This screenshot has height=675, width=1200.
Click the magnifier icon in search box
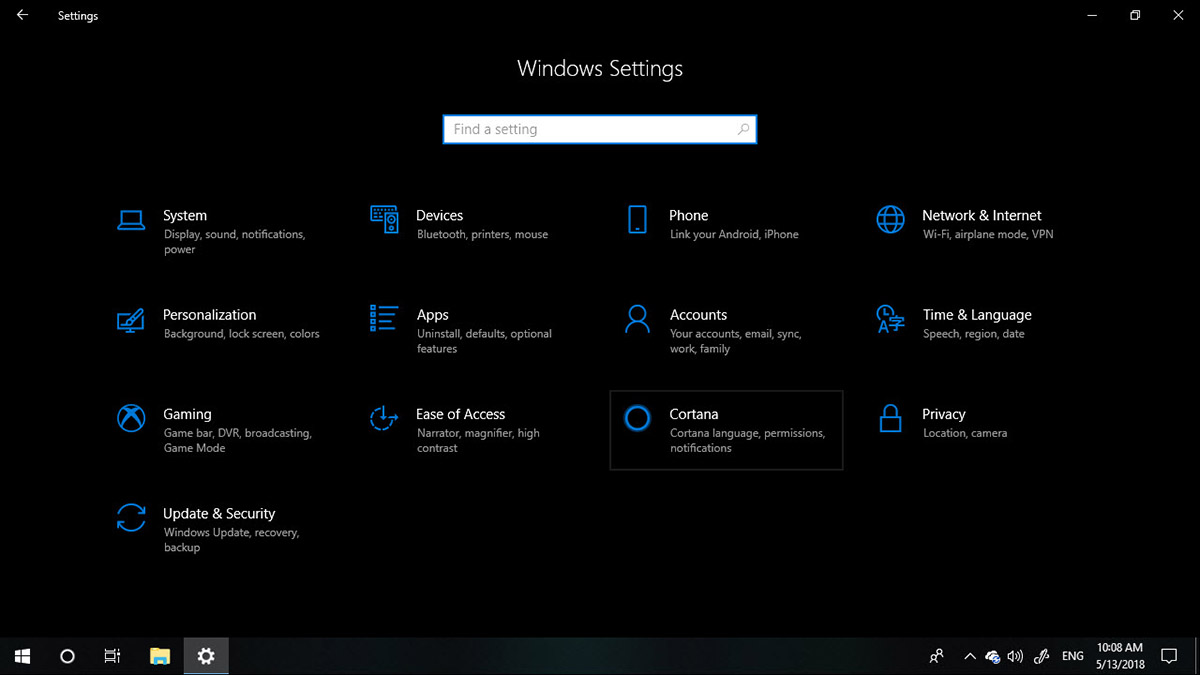[x=743, y=129]
